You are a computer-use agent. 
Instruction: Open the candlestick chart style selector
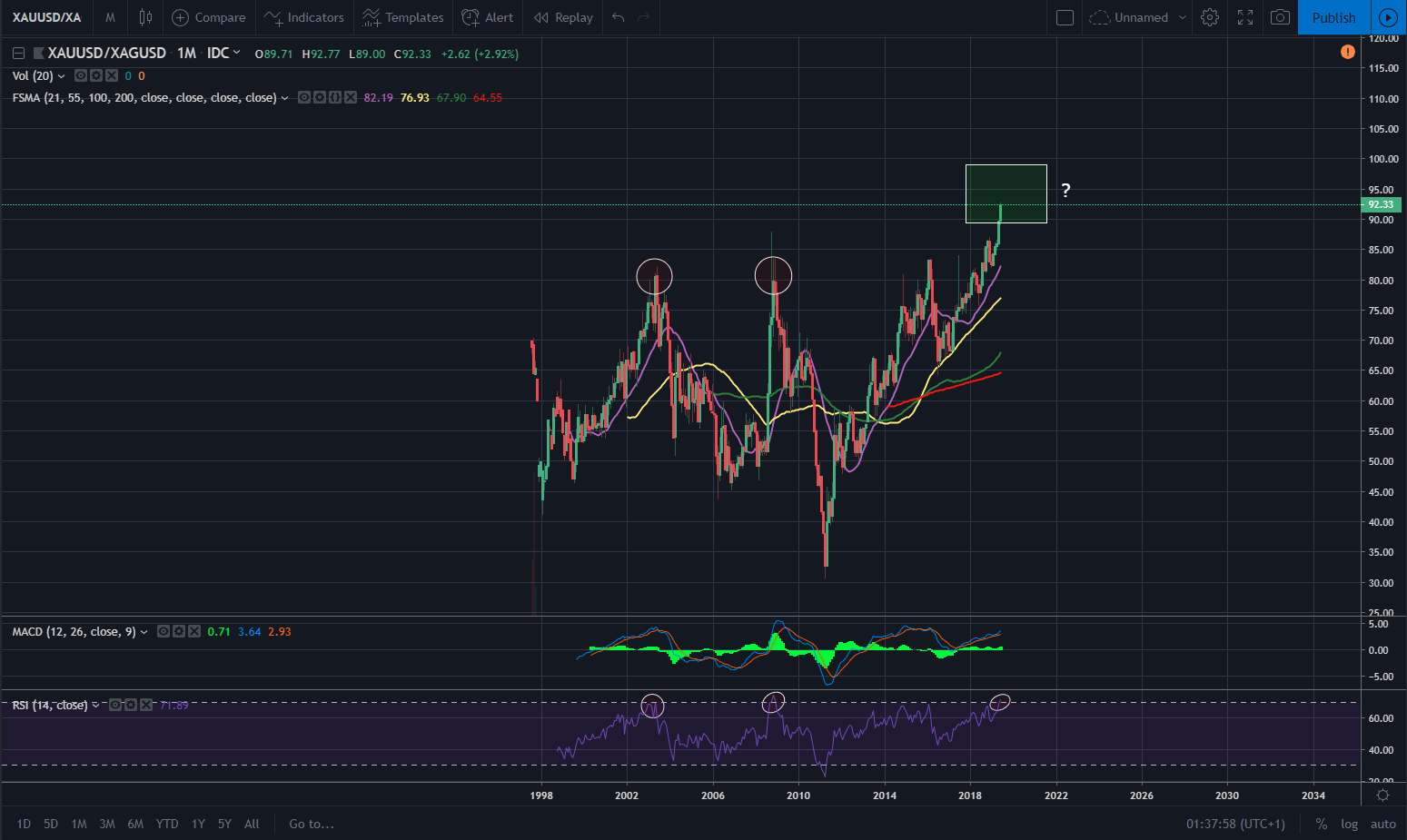click(x=145, y=17)
